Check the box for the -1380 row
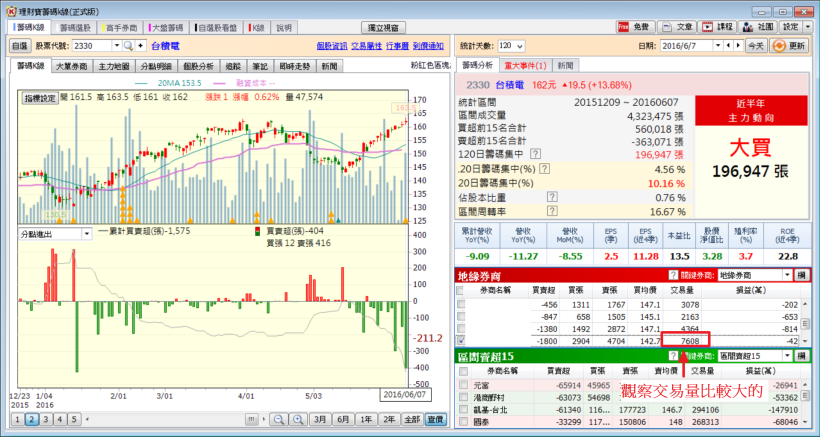Image resolution: width=820 pixels, height=437 pixels. (x=461, y=329)
